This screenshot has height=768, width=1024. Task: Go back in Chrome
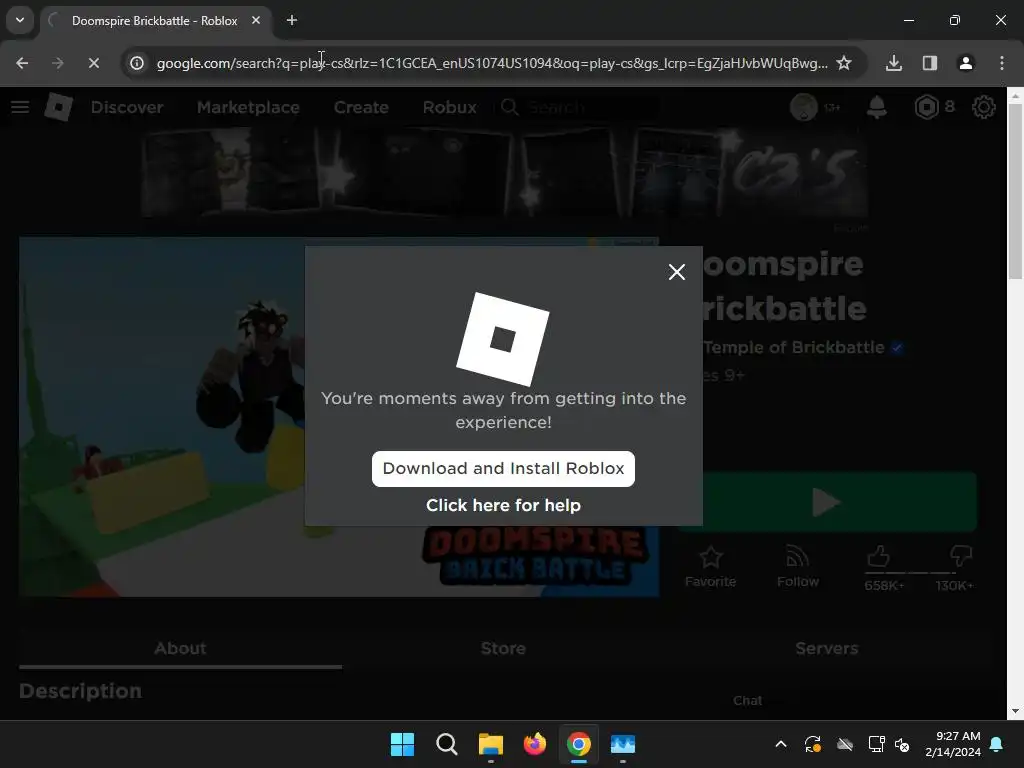tap(22, 63)
